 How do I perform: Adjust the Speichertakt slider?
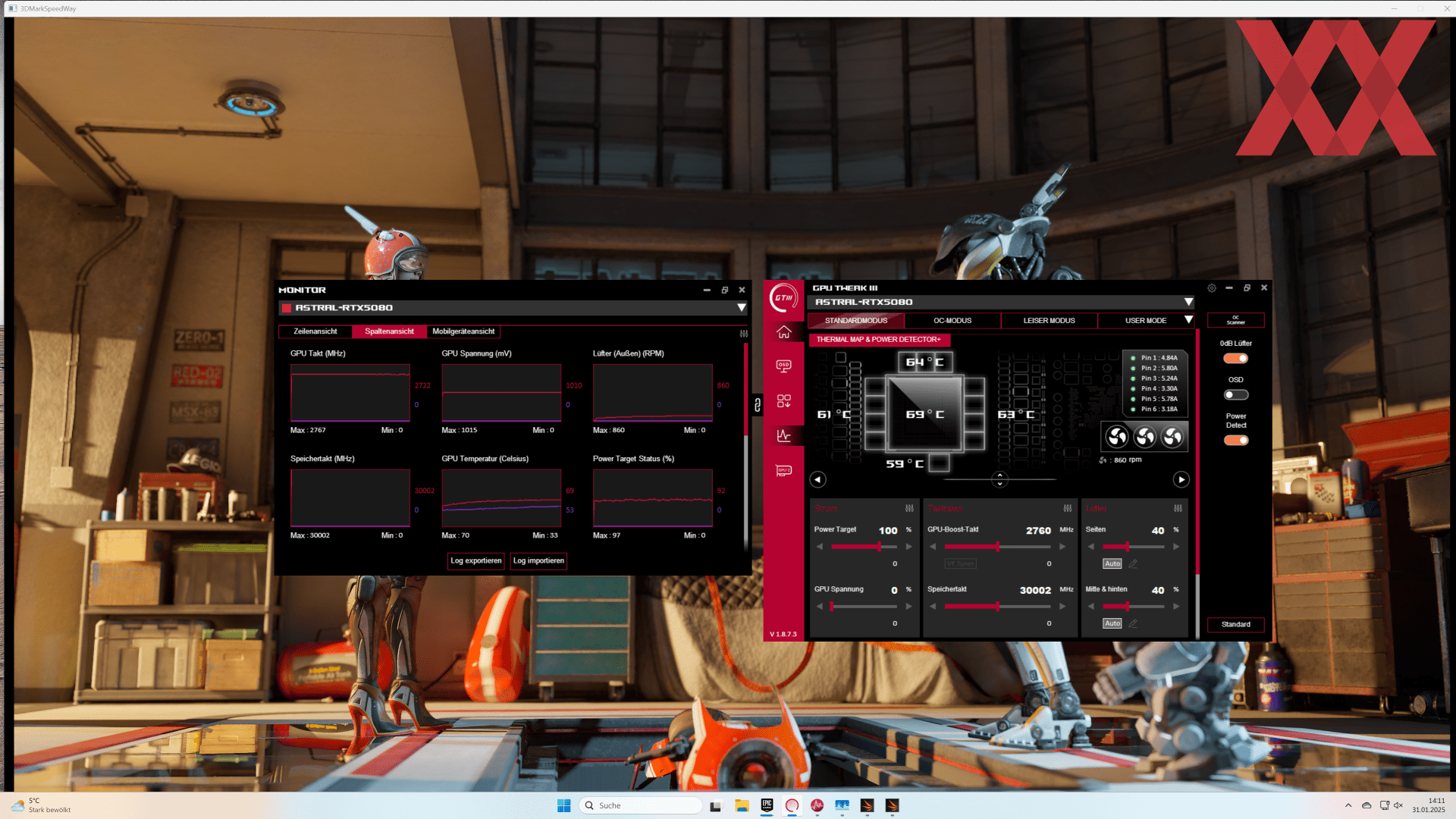[997, 607]
